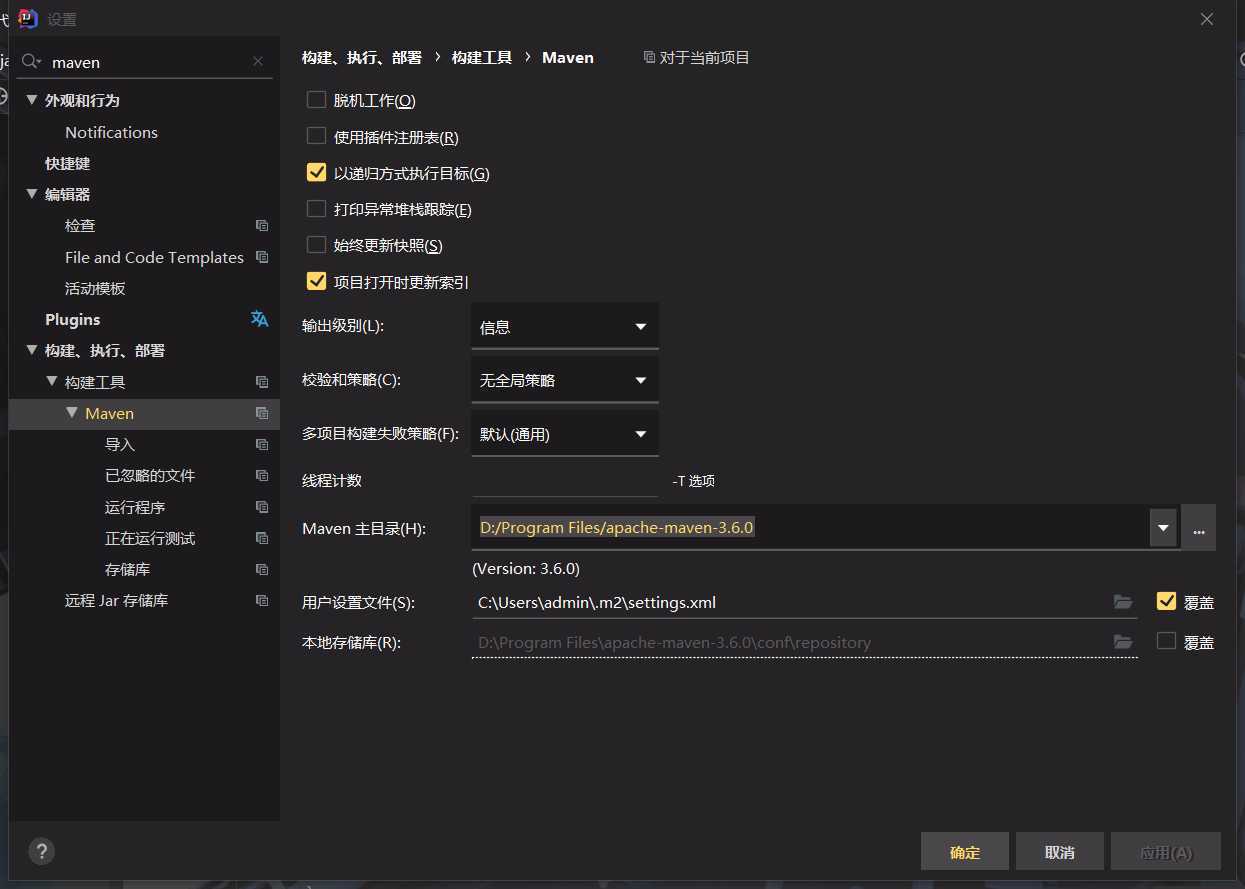The image size is (1245, 889).
Task: Click 对于当前项目 label icon
Action: (650, 58)
